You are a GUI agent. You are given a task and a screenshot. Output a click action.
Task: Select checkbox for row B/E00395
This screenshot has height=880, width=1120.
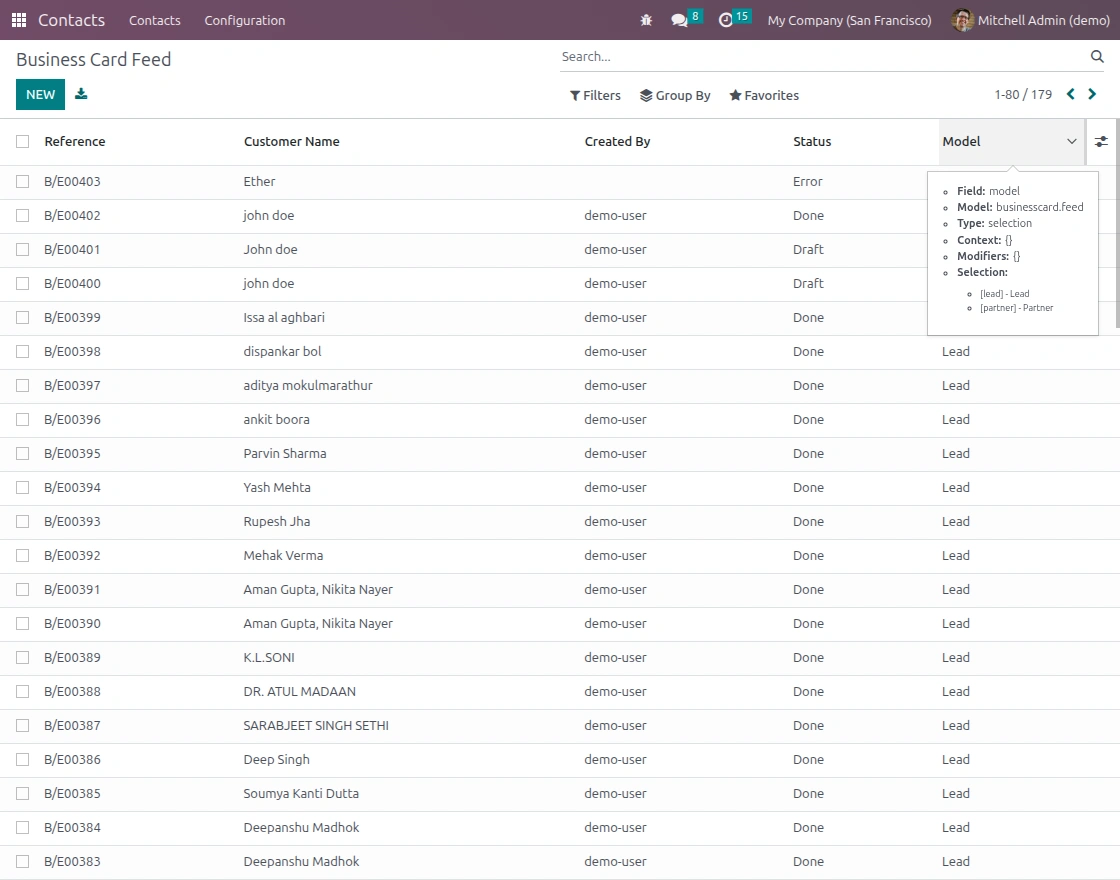[23, 454]
